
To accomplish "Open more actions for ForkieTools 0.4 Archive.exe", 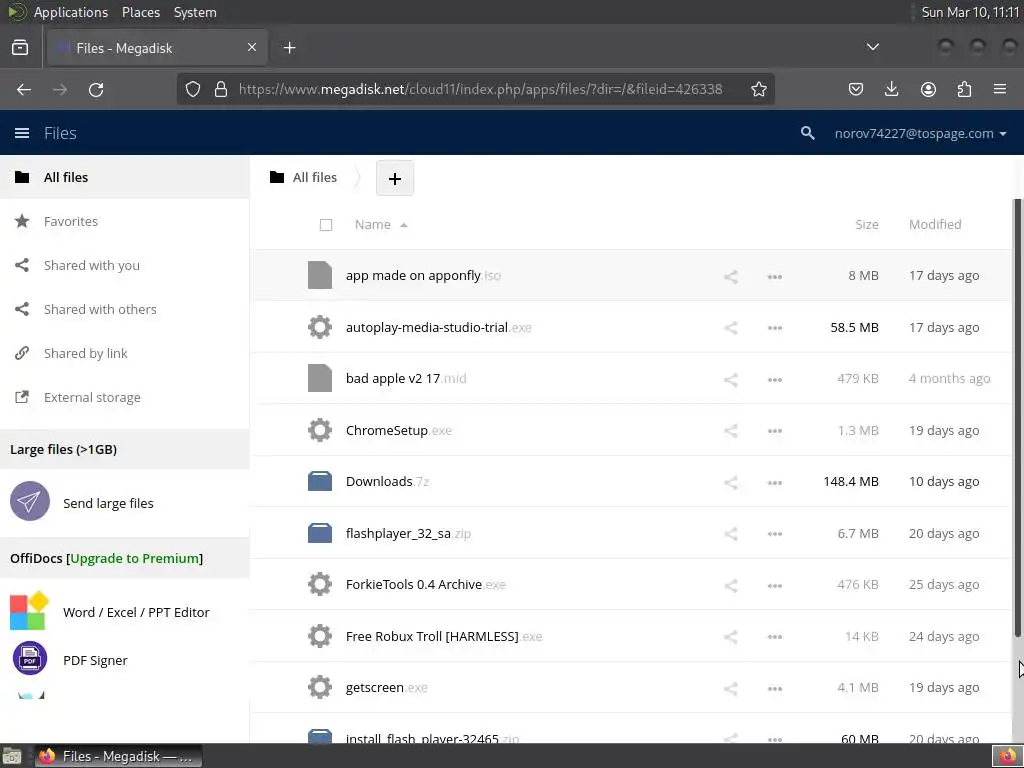I will point(775,585).
